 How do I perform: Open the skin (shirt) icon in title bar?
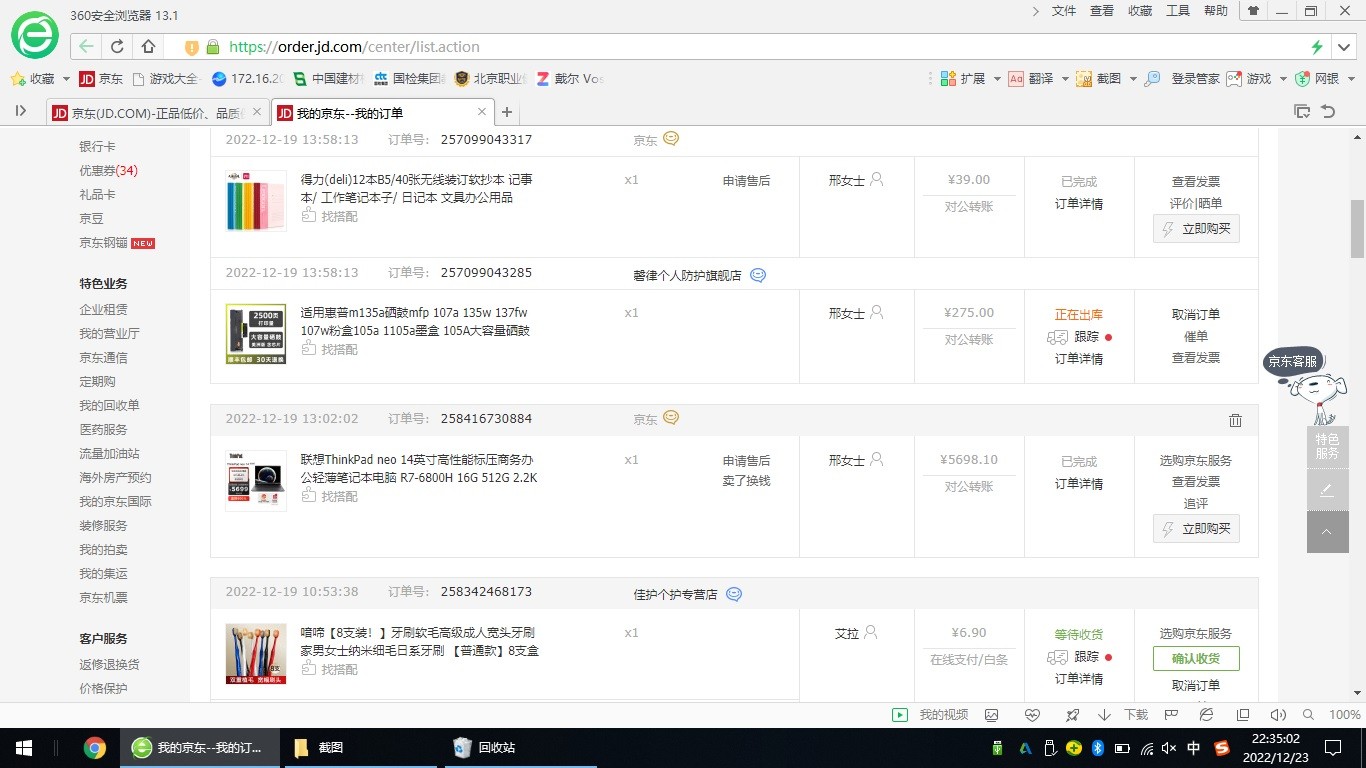click(1252, 11)
